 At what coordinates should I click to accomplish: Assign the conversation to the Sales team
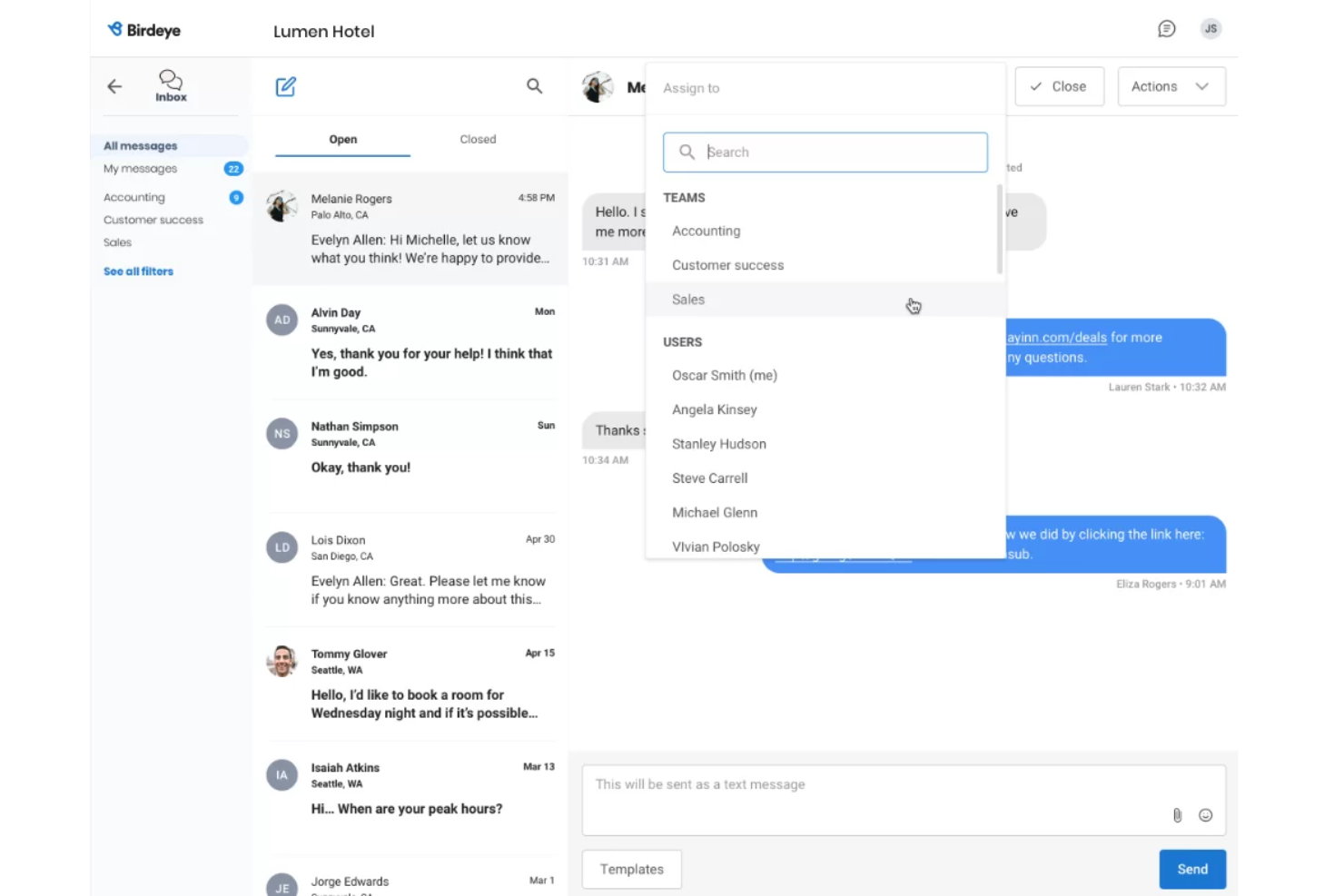click(x=687, y=300)
